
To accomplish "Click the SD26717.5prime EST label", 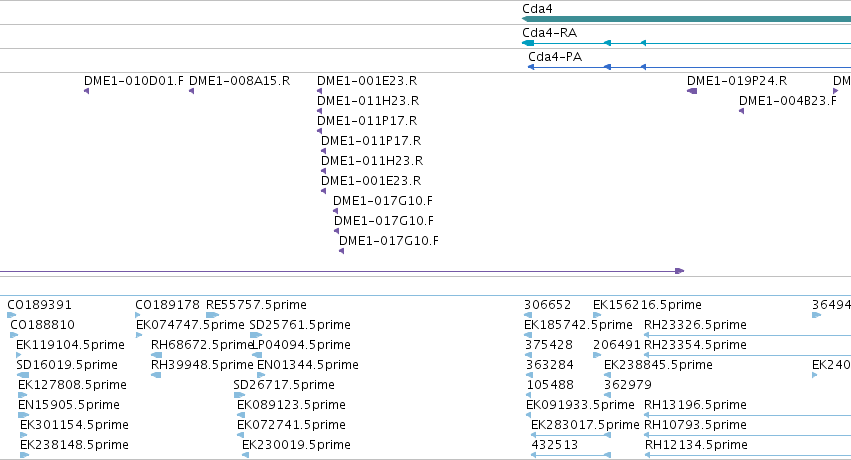I will [284, 385].
